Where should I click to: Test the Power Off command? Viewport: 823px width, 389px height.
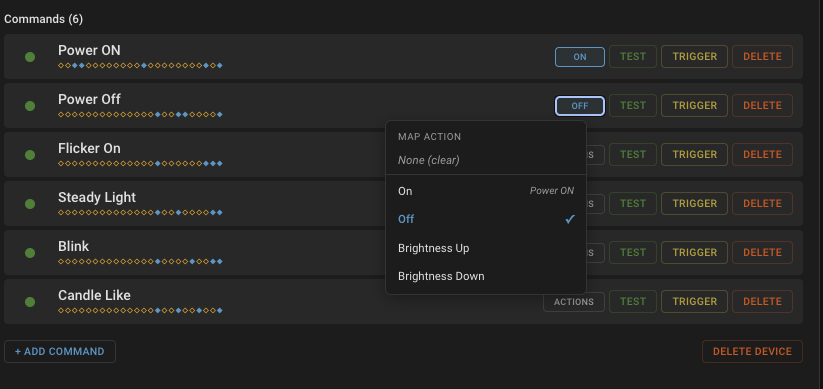pos(633,106)
